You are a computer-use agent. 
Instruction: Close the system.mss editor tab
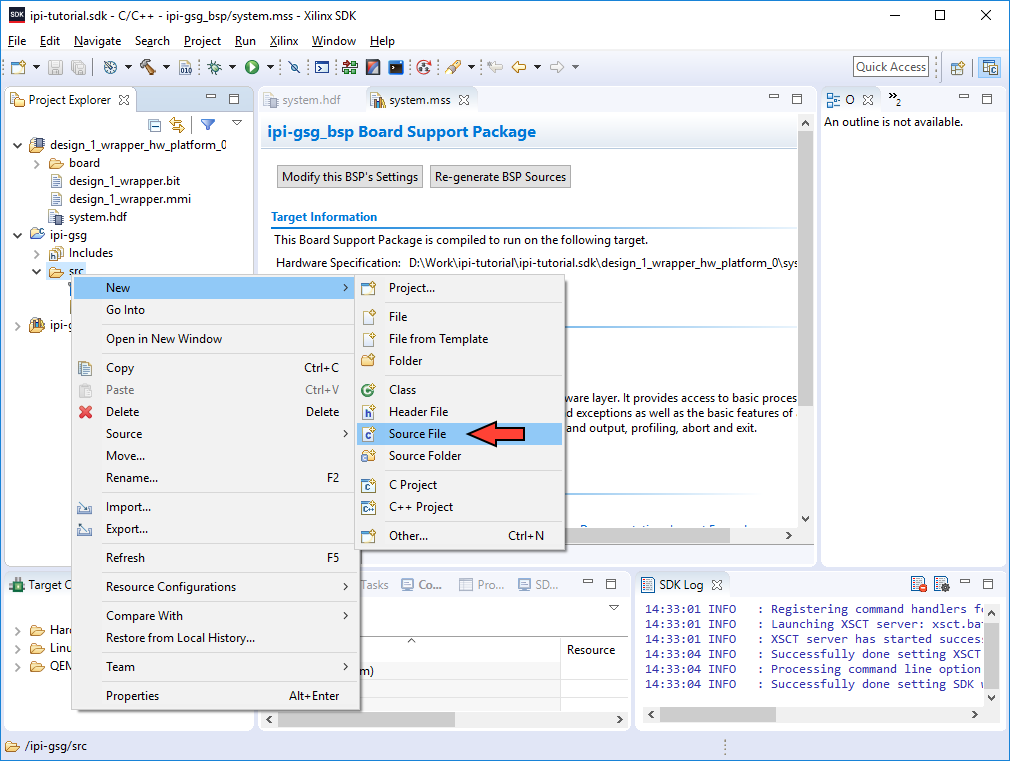[x=464, y=100]
